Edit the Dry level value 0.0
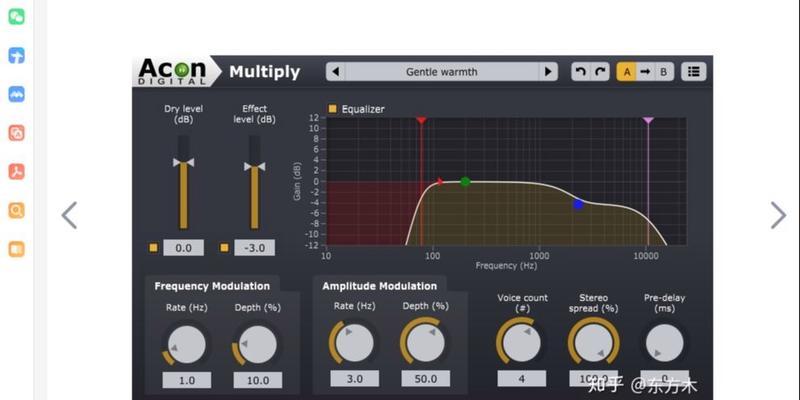800x400 pixels. point(183,248)
